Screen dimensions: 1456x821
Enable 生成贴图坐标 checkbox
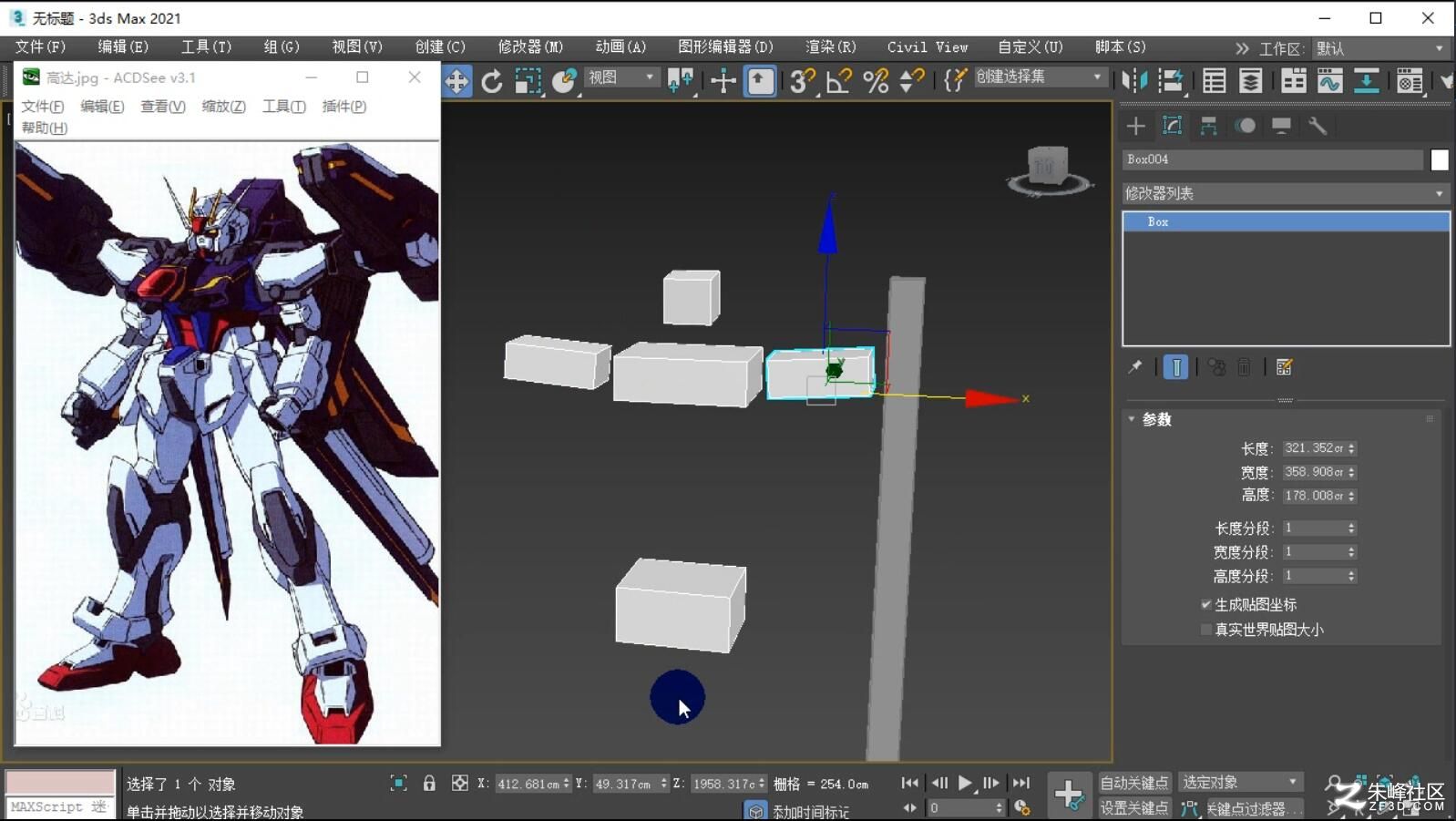coord(1206,605)
